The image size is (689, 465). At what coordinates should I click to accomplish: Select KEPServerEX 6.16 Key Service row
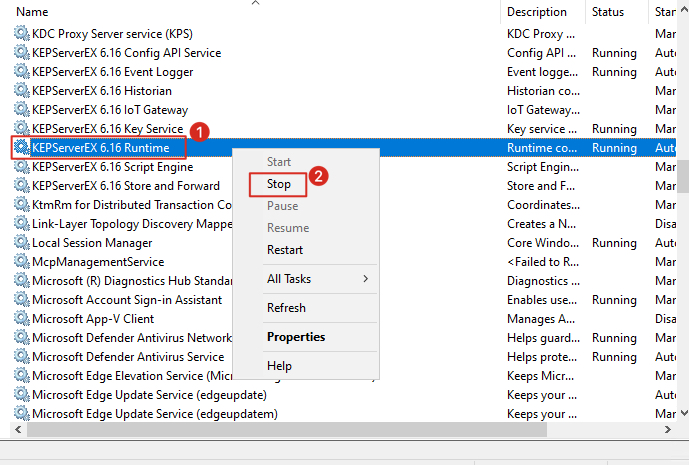click(343, 128)
